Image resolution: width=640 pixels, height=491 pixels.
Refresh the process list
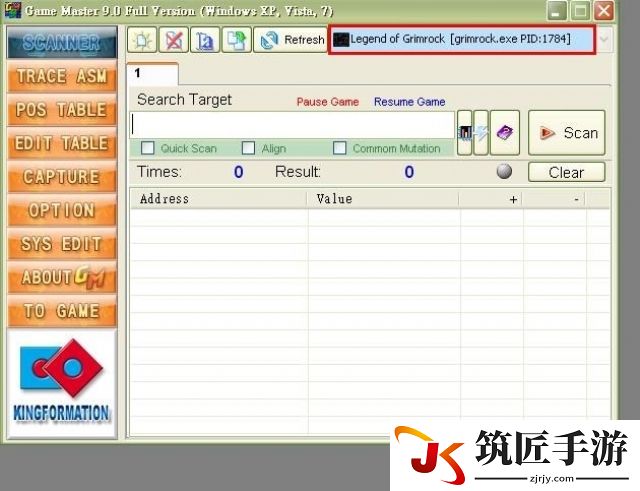(x=291, y=40)
